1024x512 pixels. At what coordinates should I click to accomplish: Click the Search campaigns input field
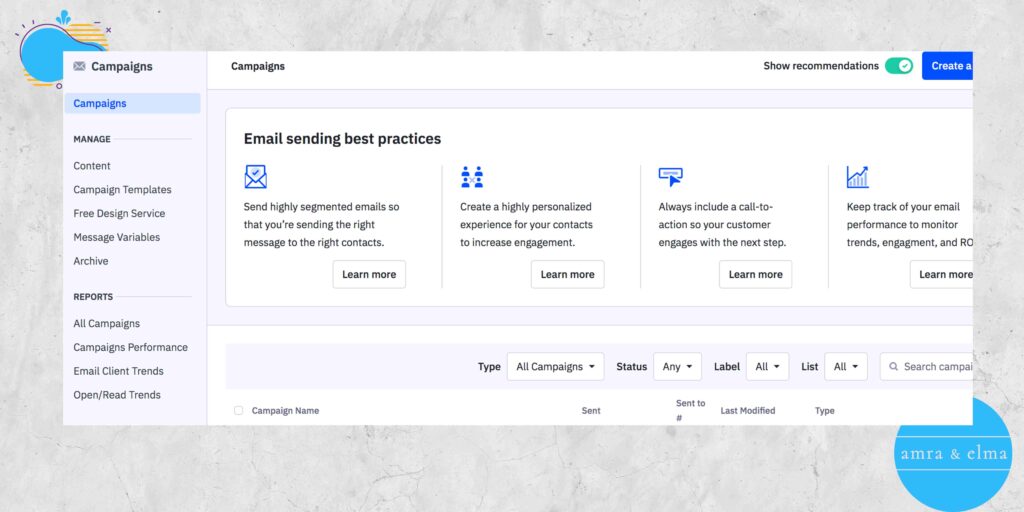point(926,366)
